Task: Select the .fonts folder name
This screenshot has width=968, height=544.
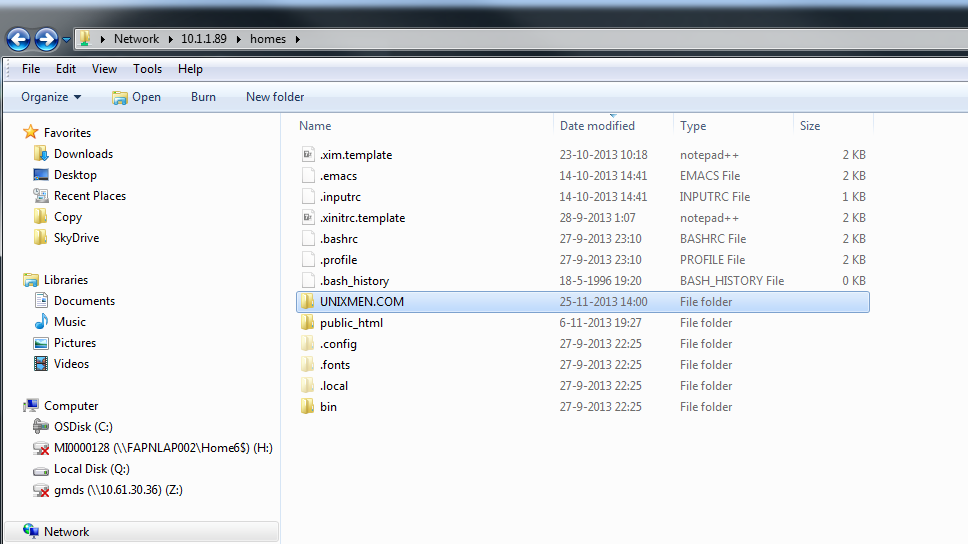Action: coord(335,365)
